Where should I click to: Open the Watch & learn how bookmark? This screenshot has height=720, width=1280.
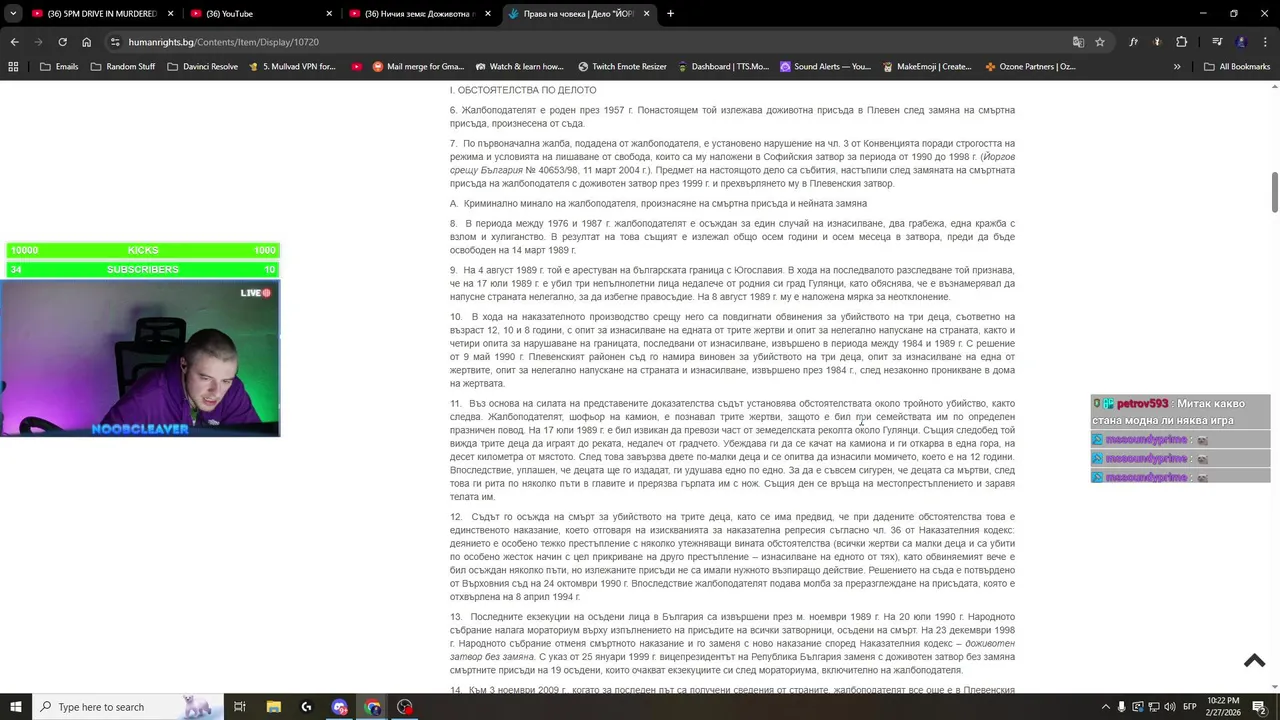pyautogui.click(x=520, y=67)
